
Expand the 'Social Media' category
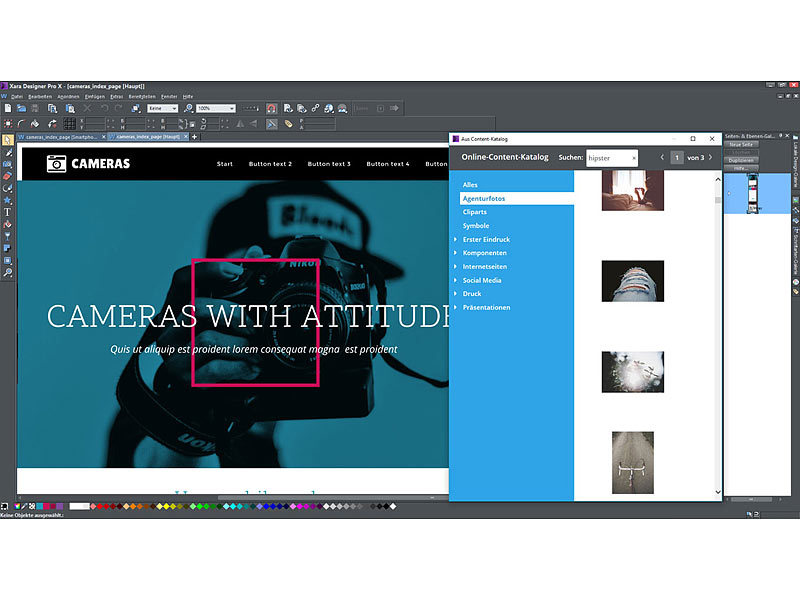(x=456, y=280)
